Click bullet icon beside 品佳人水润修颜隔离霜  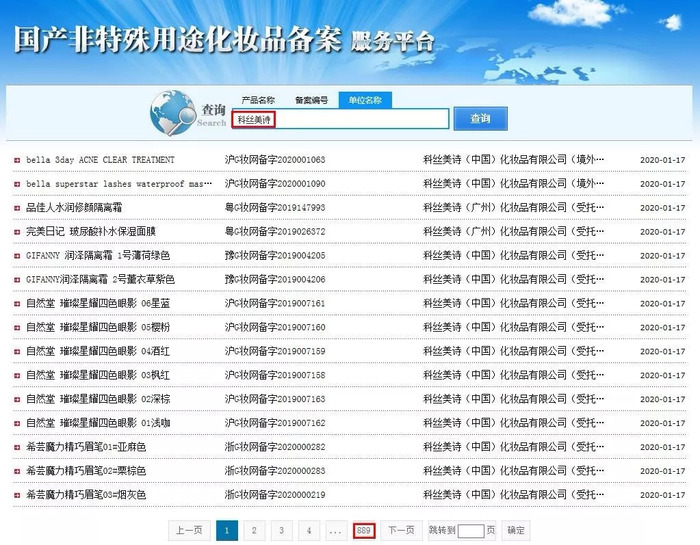(17, 208)
